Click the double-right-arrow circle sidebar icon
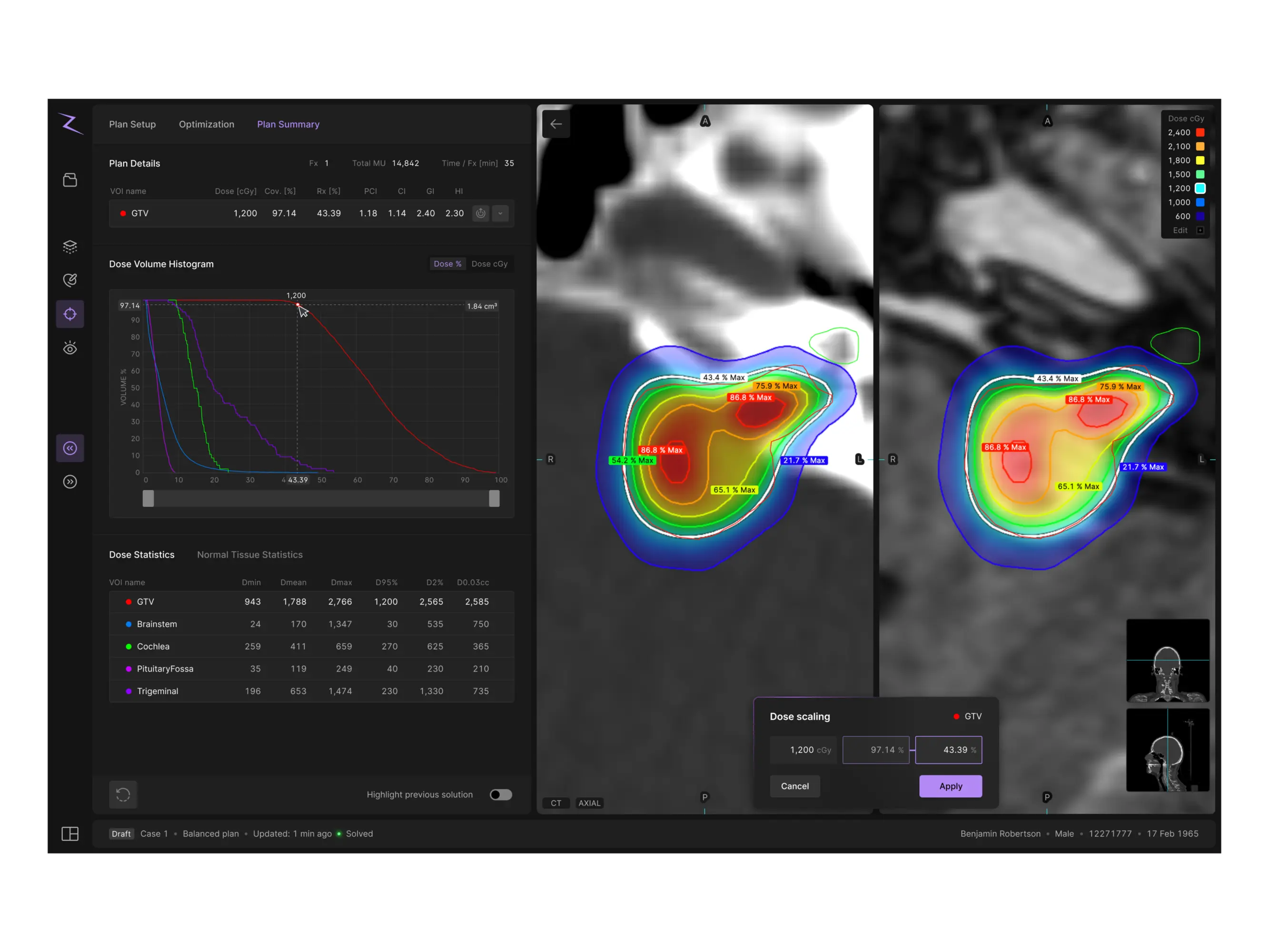 click(x=70, y=482)
